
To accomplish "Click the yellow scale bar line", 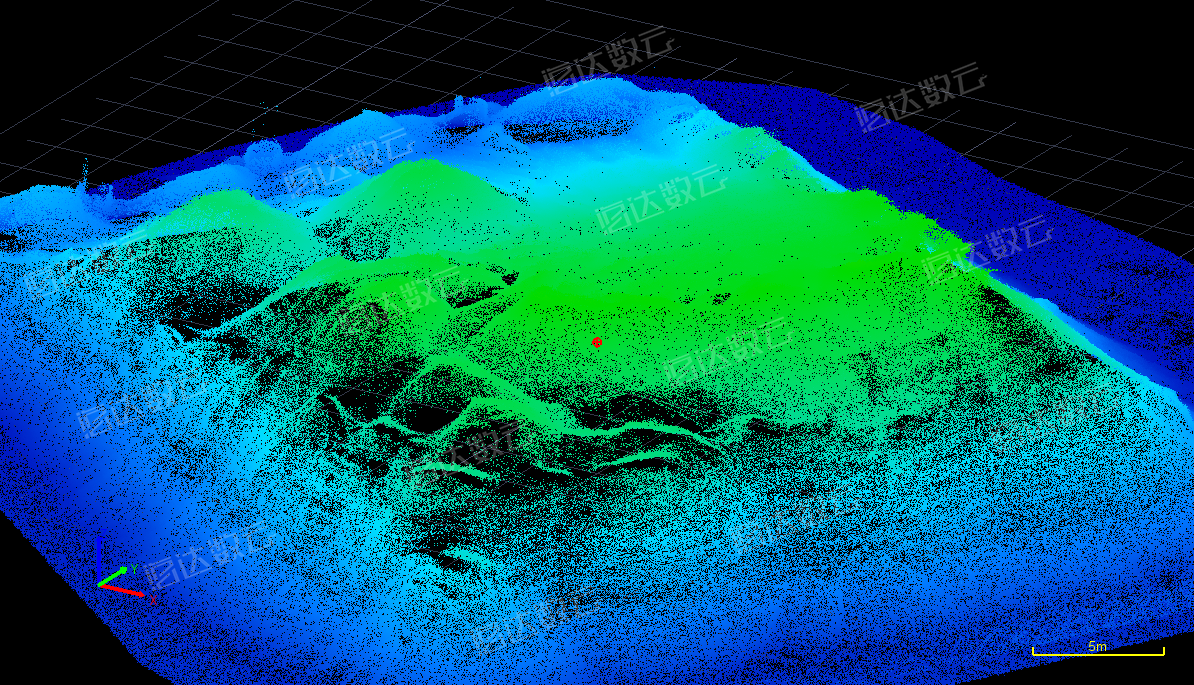I will coord(1097,654).
